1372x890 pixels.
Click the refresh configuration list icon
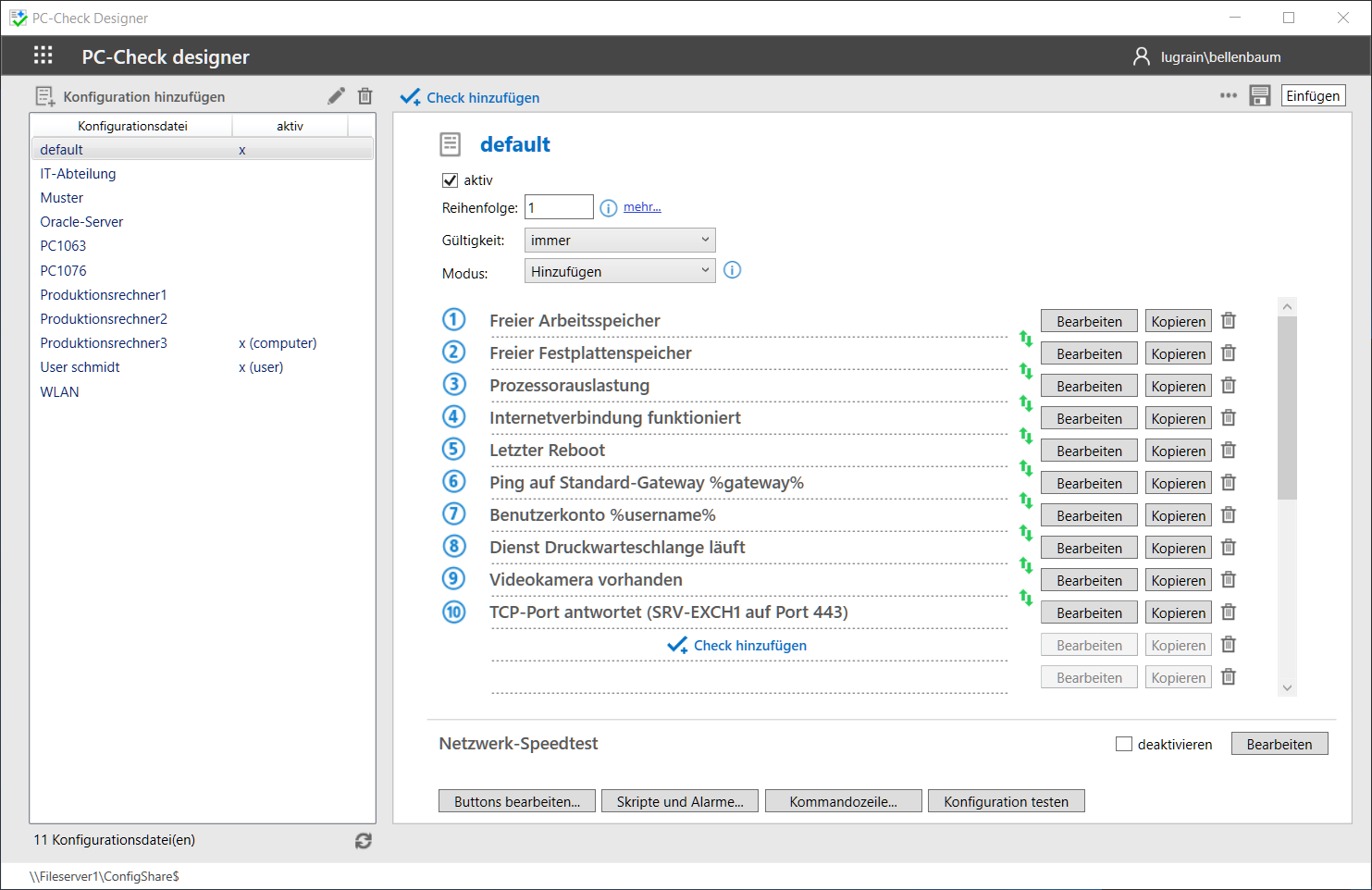point(364,840)
